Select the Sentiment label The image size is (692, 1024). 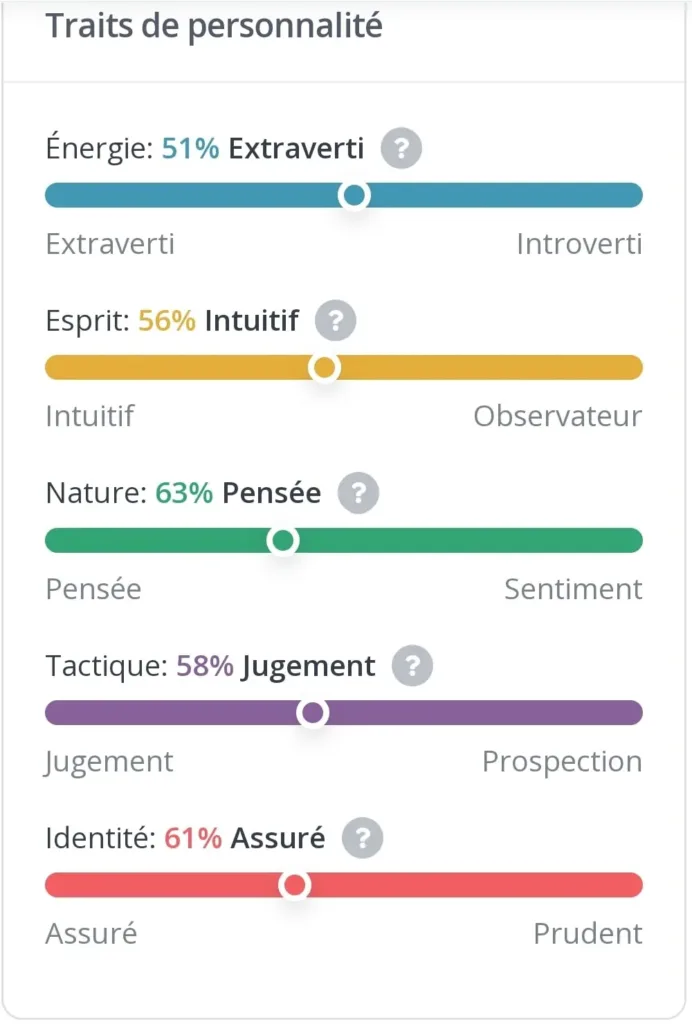(x=573, y=589)
